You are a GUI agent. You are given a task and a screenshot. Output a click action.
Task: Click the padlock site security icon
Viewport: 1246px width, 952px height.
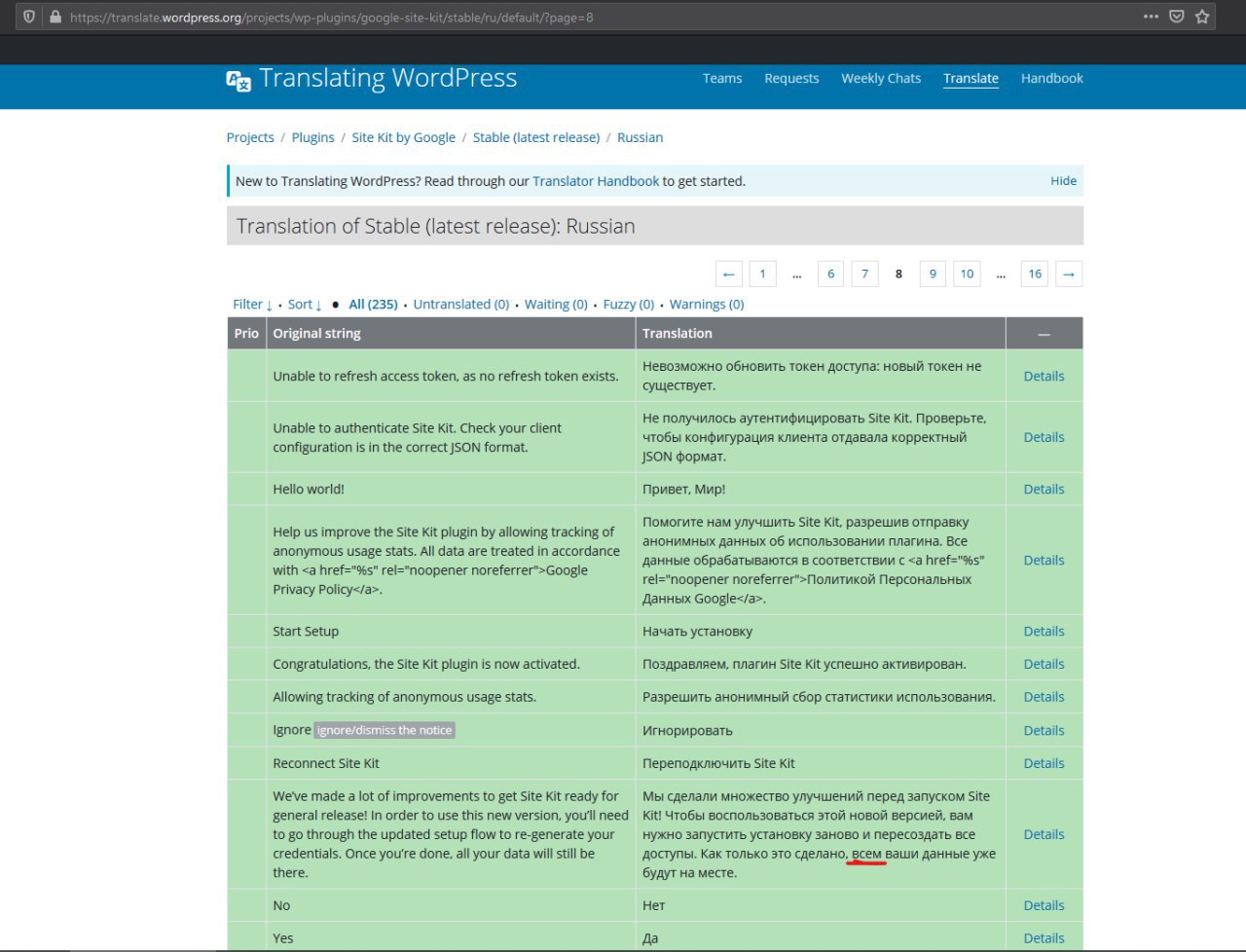tap(55, 17)
